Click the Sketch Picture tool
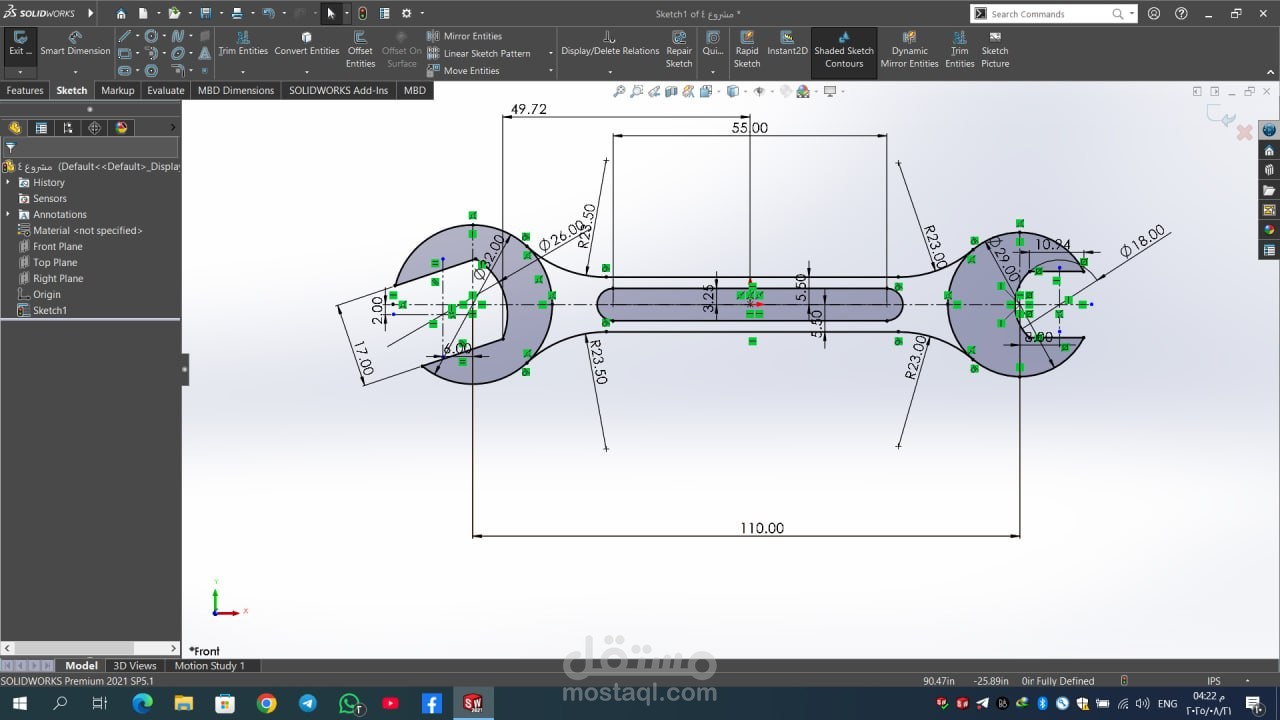This screenshot has height=720, width=1280. [x=995, y=50]
